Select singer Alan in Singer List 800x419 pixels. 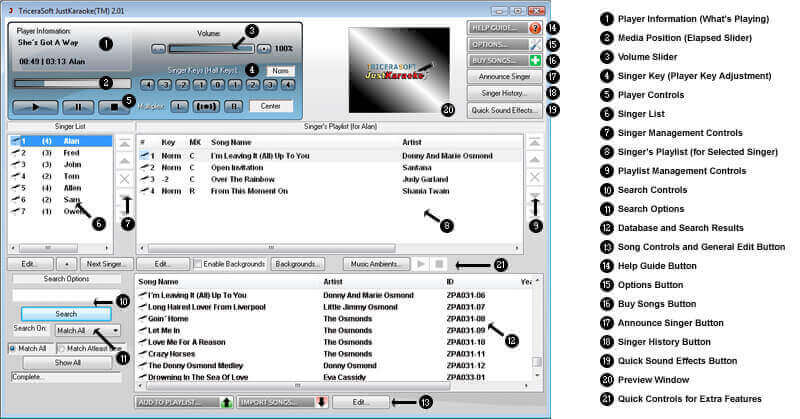[x=60, y=141]
